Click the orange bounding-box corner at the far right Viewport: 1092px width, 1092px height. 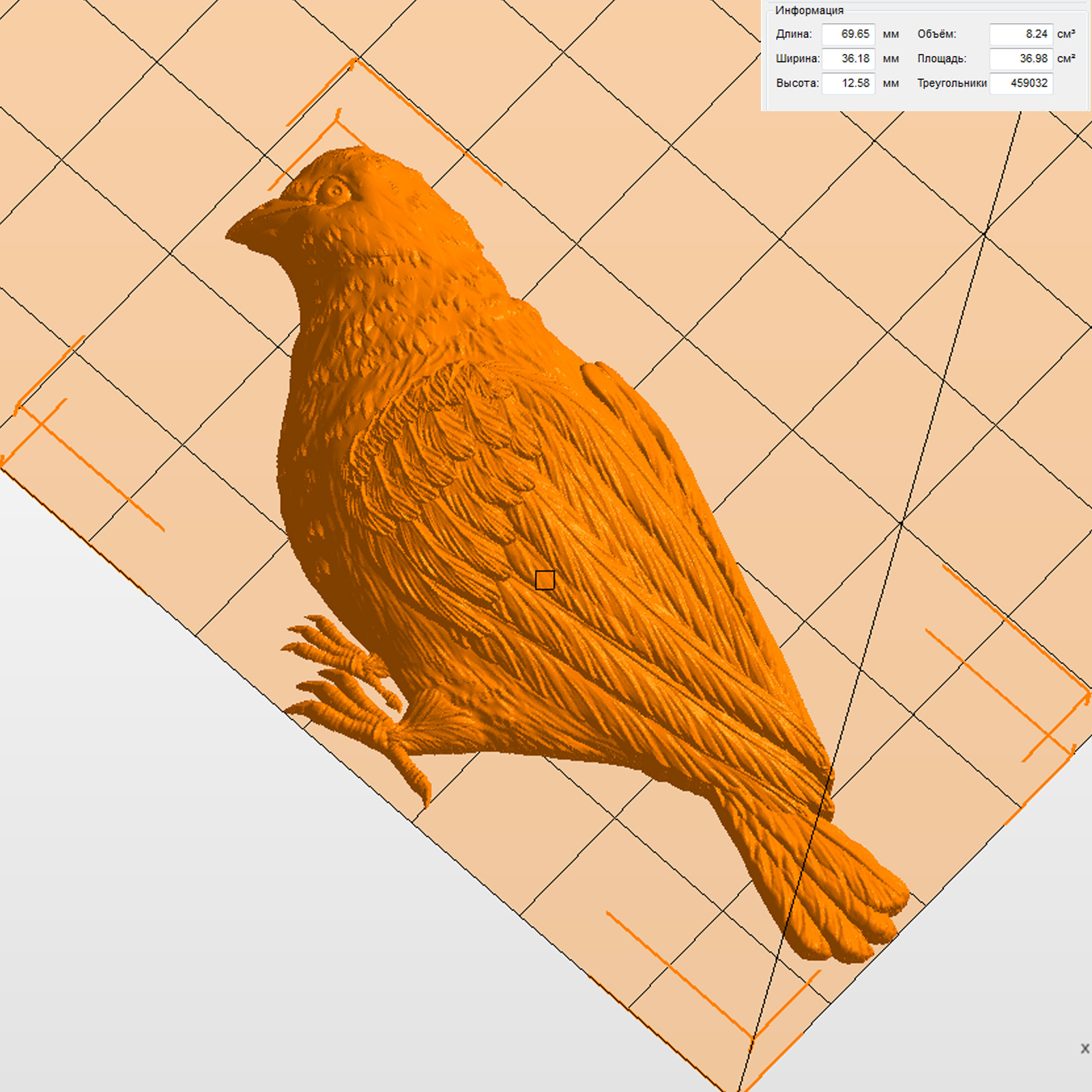coord(1088,695)
